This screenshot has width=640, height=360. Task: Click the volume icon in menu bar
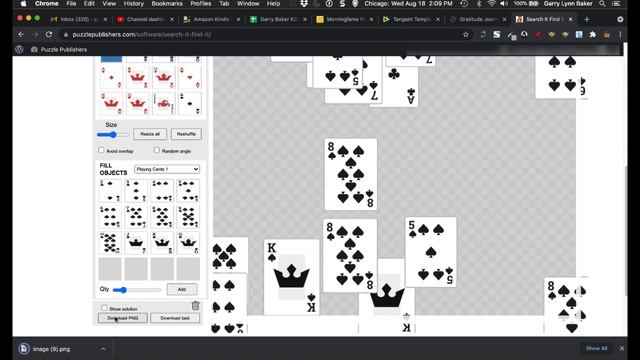coord(504,4)
